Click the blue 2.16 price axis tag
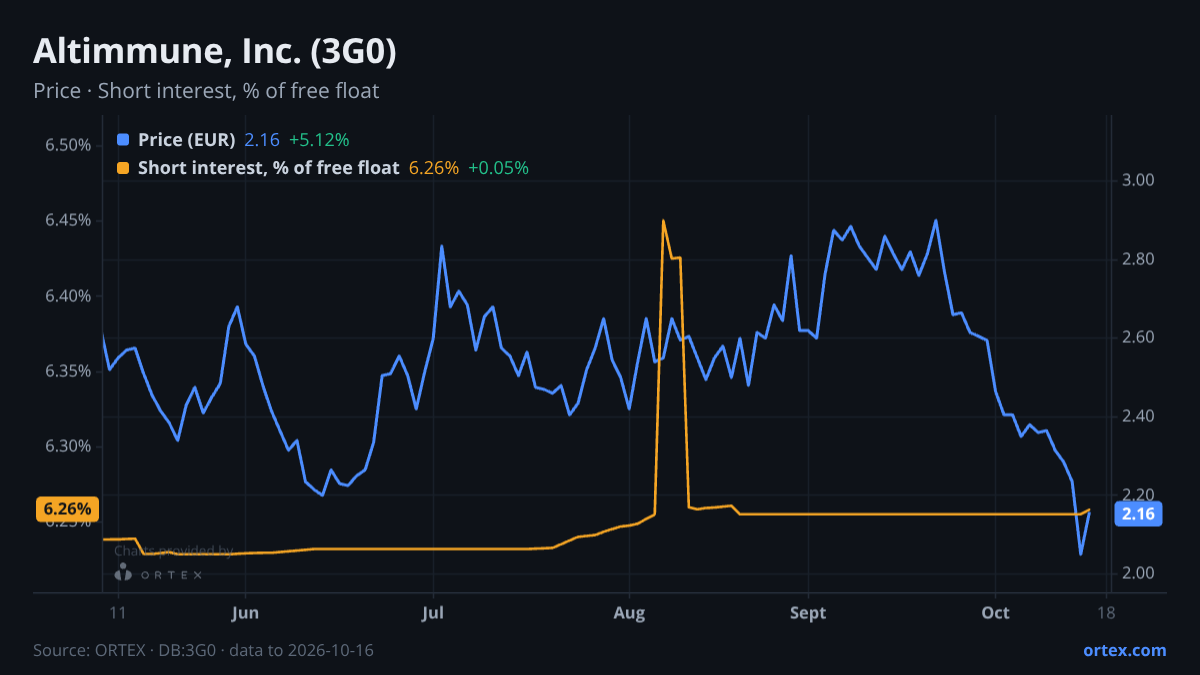The image size is (1200, 675). 1138,514
